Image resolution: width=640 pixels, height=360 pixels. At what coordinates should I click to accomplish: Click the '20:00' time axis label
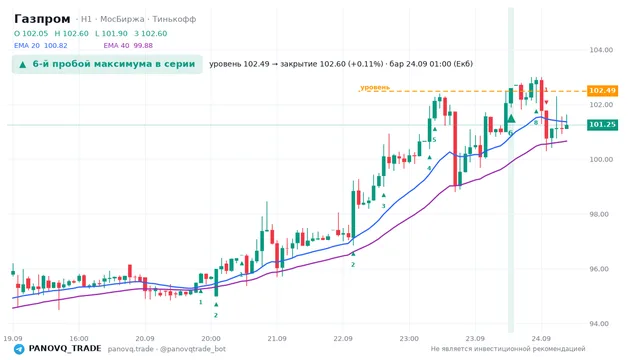[x=211, y=338]
